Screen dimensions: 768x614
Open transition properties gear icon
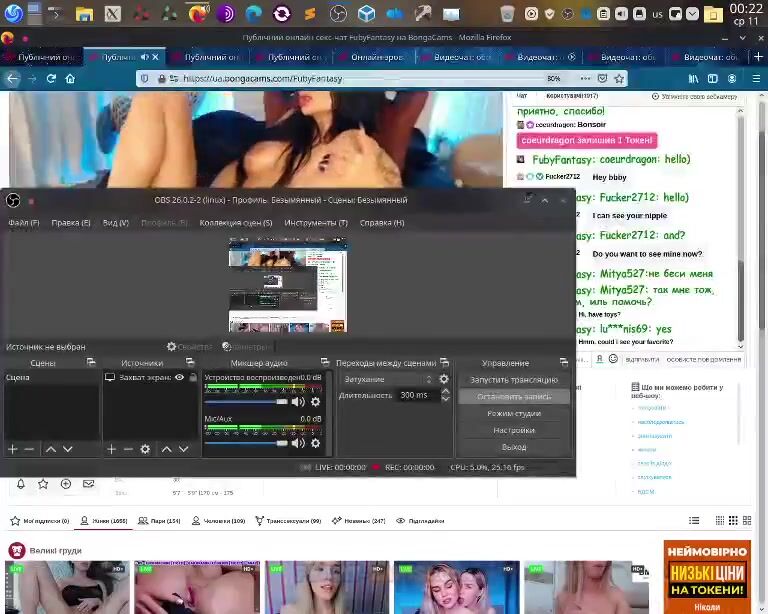tap(444, 380)
